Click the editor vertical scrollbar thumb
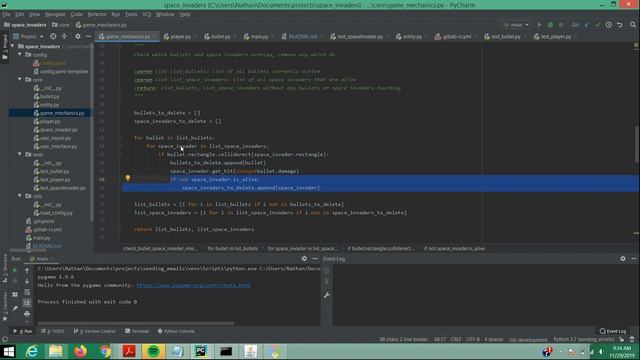Viewport: 640px width, 360px height. (636, 144)
